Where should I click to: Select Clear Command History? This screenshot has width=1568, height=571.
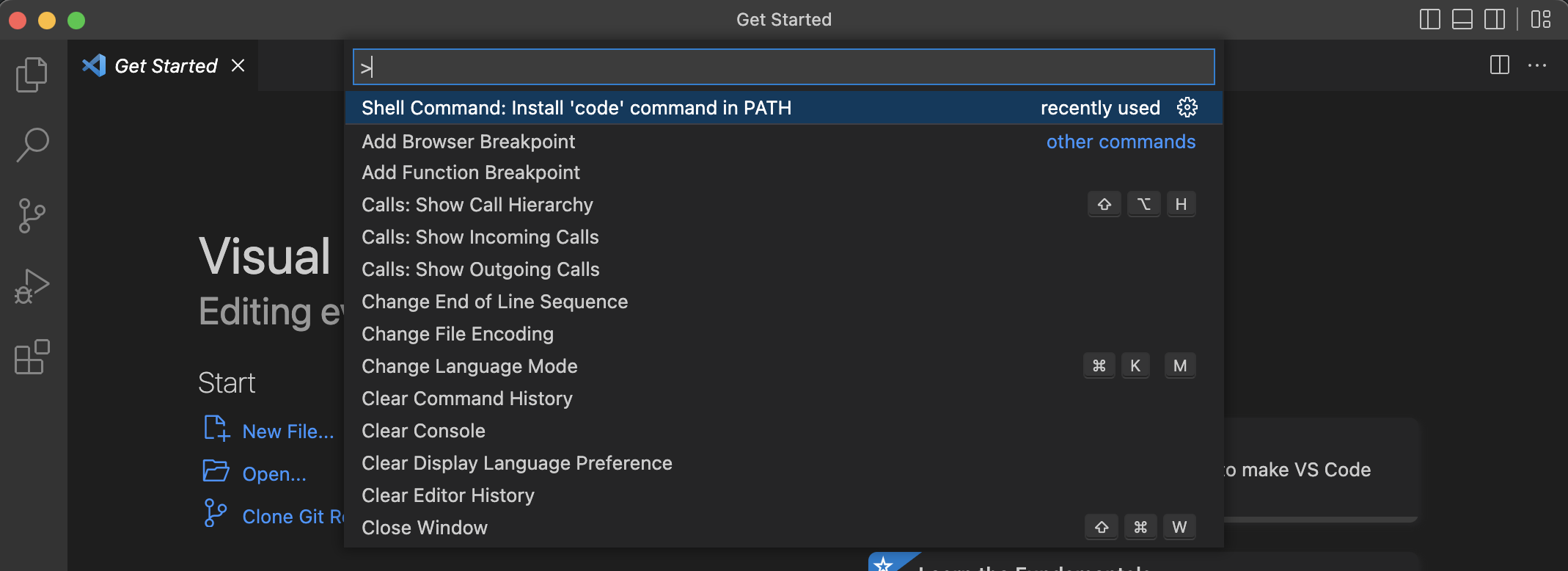coord(784,399)
